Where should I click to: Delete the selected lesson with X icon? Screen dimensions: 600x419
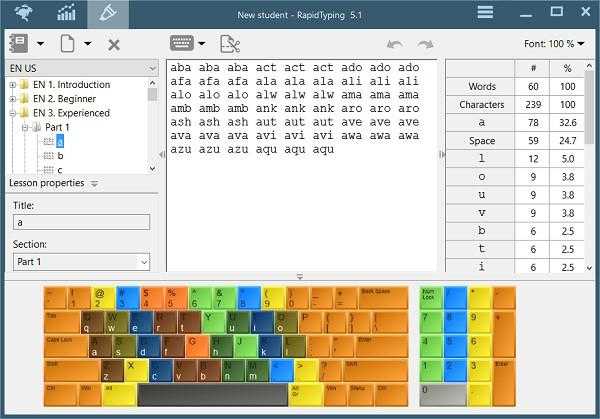pos(114,44)
